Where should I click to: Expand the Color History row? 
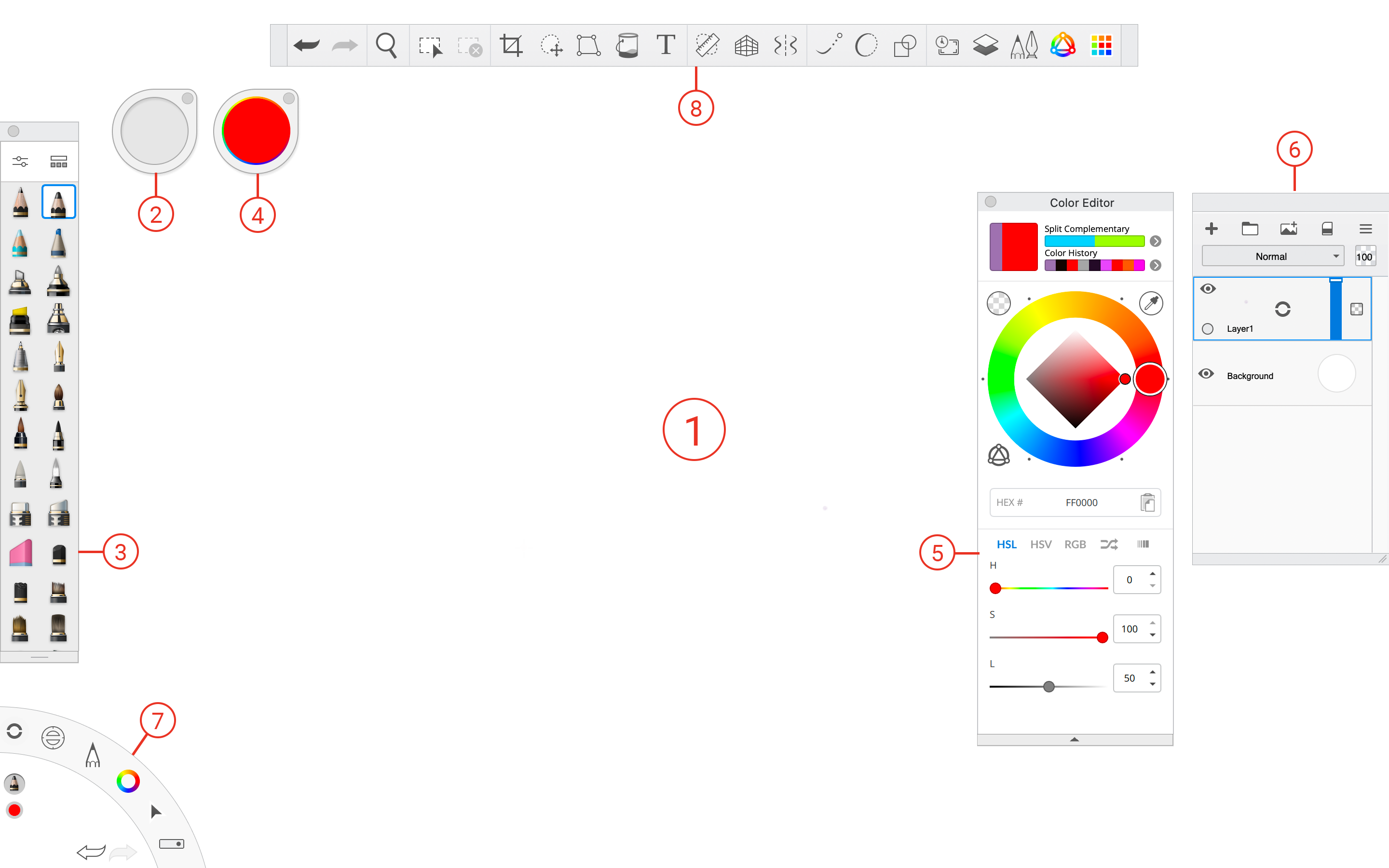[1156, 265]
